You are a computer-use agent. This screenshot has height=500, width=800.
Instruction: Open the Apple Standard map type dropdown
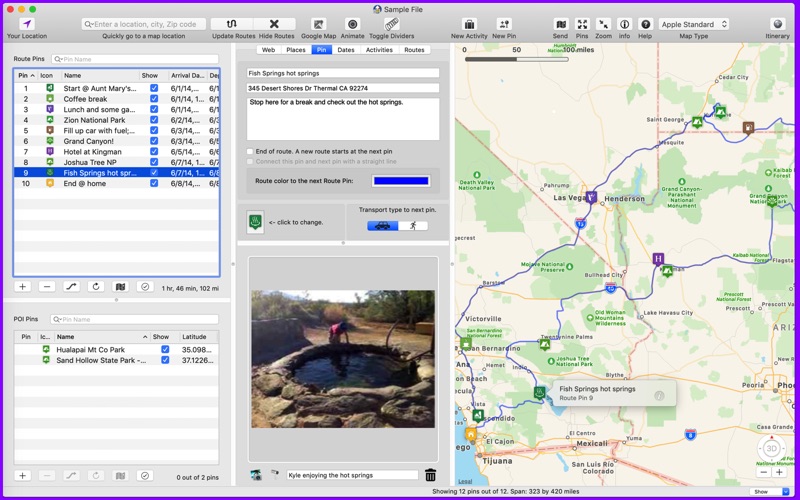pos(693,24)
